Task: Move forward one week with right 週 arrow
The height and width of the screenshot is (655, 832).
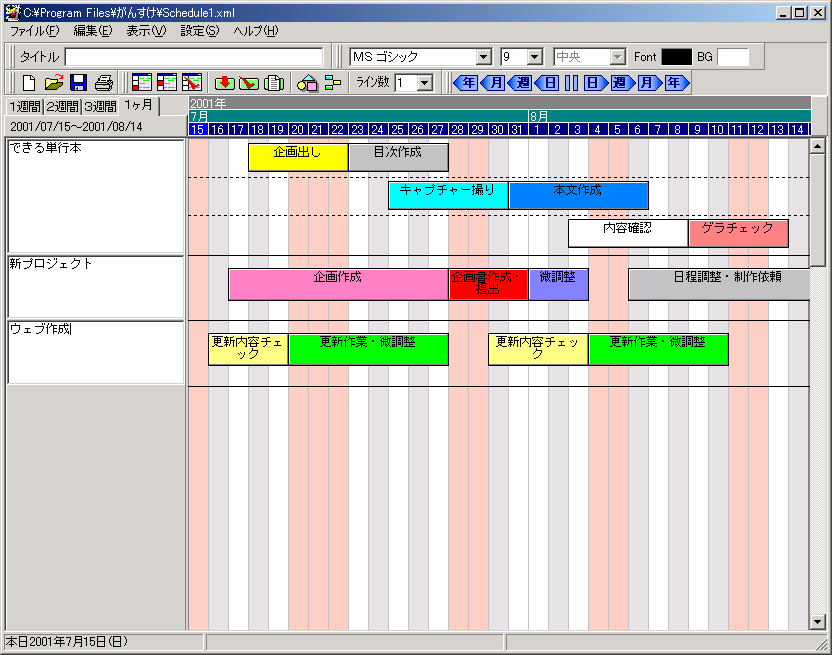Action: point(622,83)
